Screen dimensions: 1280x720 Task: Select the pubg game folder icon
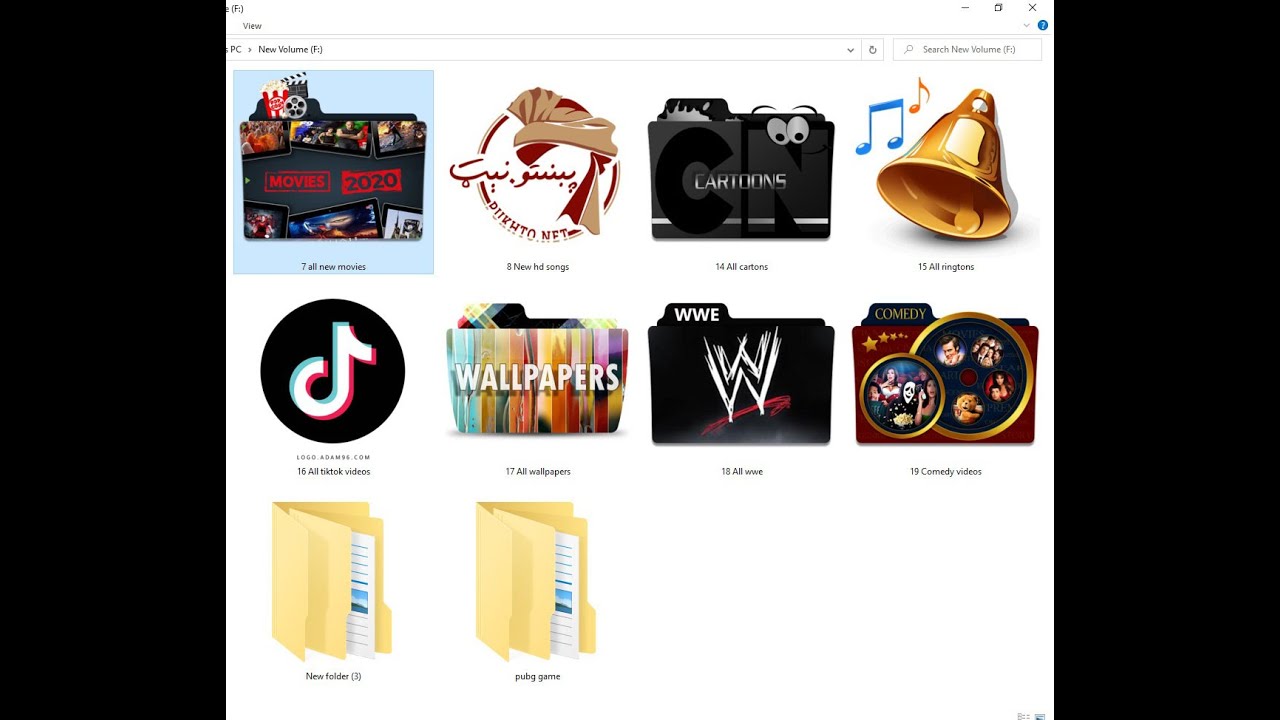point(536,581)
